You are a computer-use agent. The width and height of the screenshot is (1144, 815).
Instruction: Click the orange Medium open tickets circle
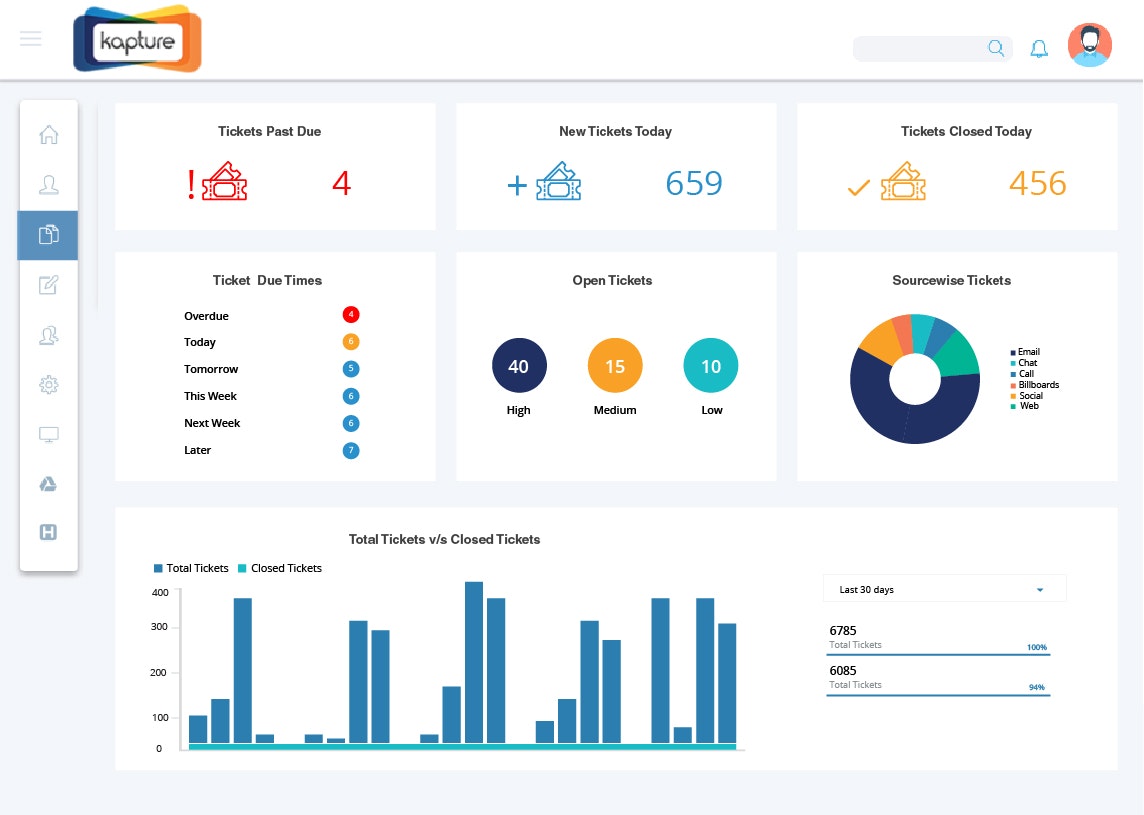(x=615, y=365)
